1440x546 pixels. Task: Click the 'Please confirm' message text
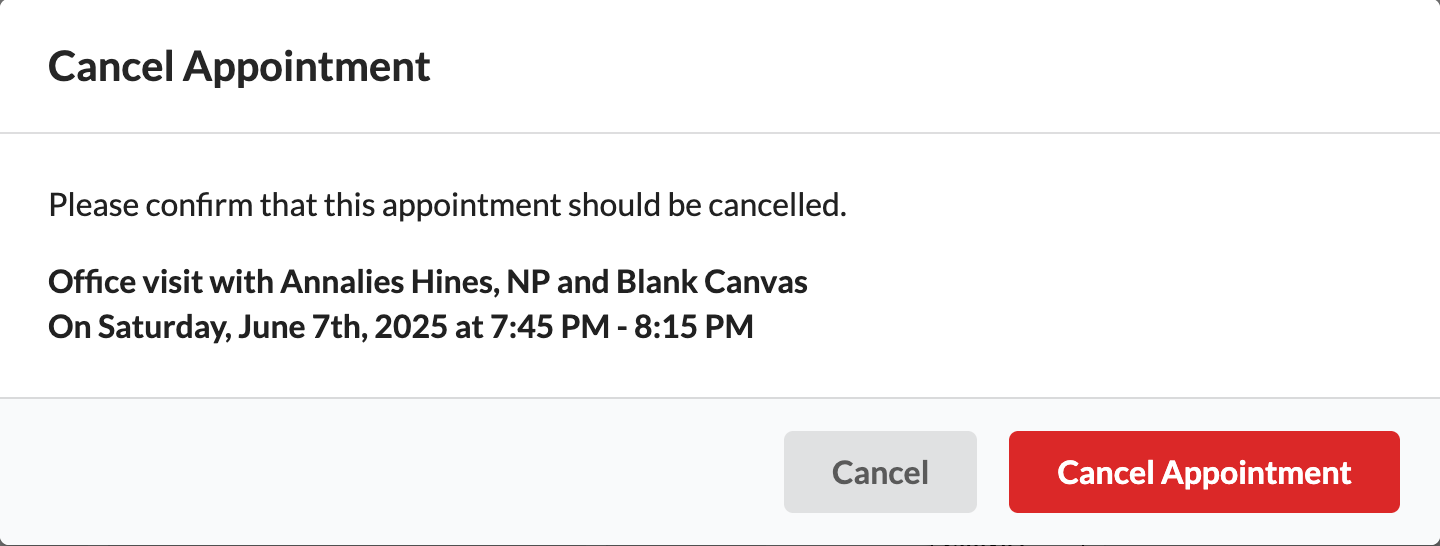click(x=447, y=207)
